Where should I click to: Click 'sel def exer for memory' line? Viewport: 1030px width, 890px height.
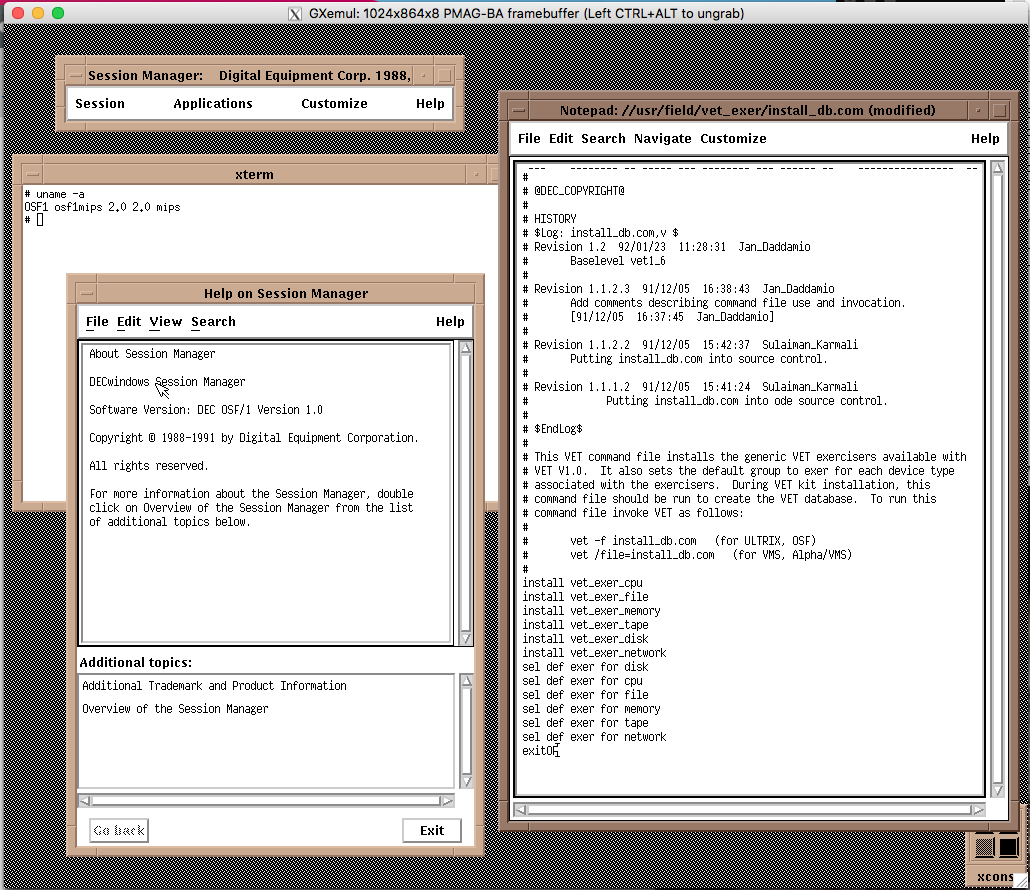591,709
